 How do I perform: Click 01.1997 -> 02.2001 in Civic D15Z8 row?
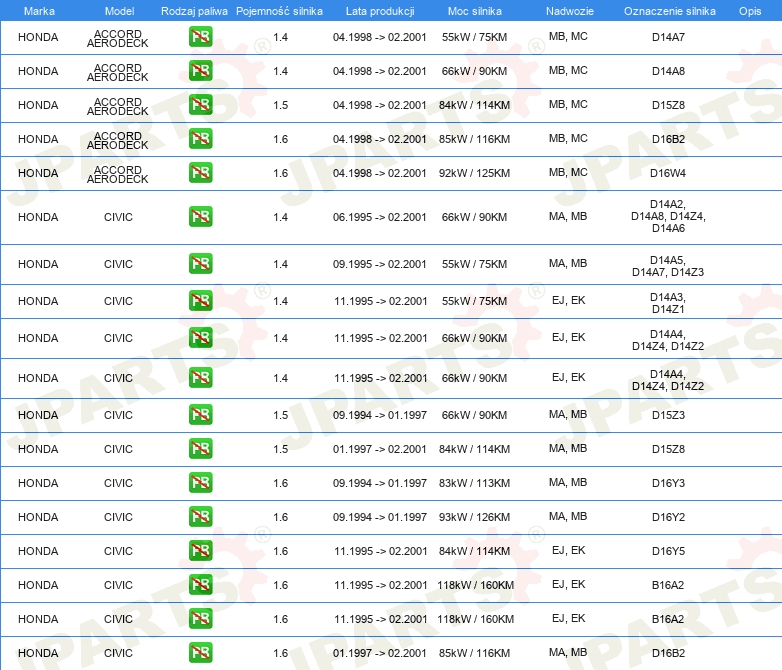click(x=380, y=449)
